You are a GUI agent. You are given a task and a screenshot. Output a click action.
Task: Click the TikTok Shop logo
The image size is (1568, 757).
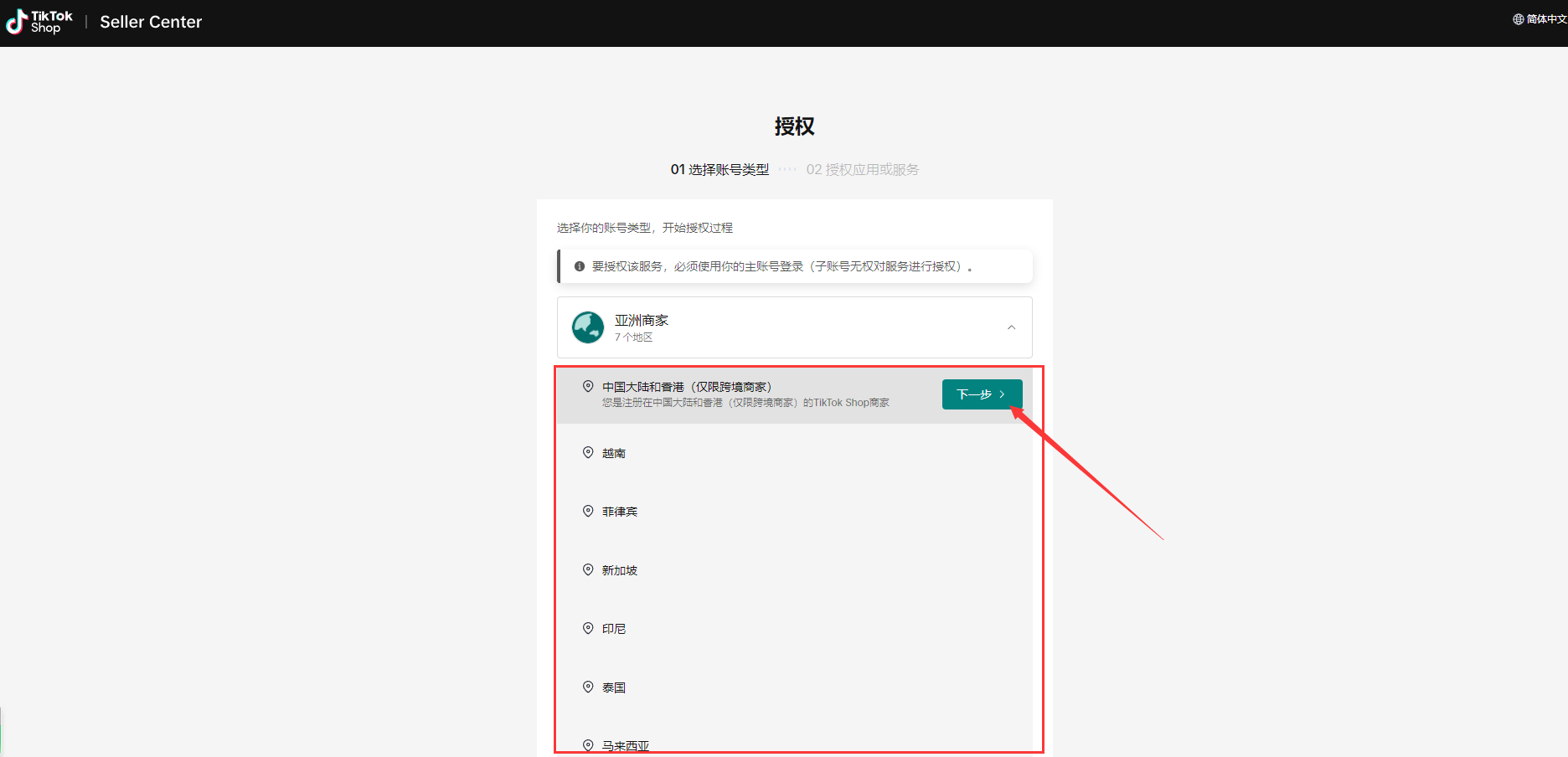[x=39, y=22]
